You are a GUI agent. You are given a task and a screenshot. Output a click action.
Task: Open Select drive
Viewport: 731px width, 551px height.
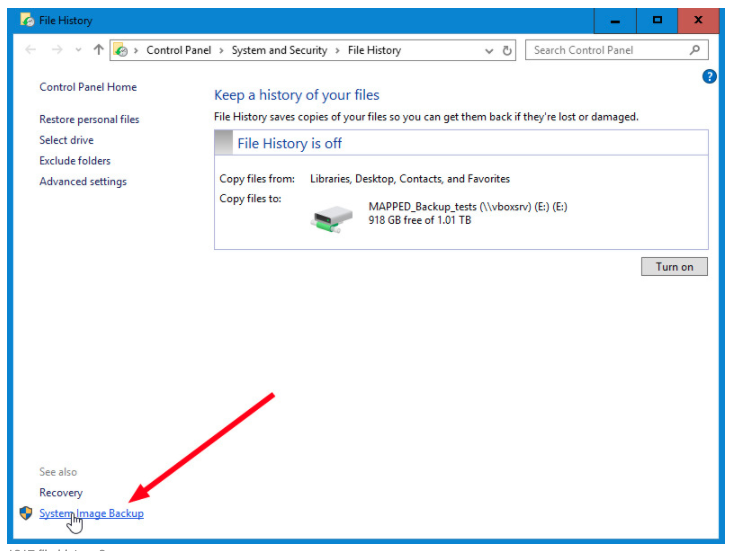tap(66, 140)
